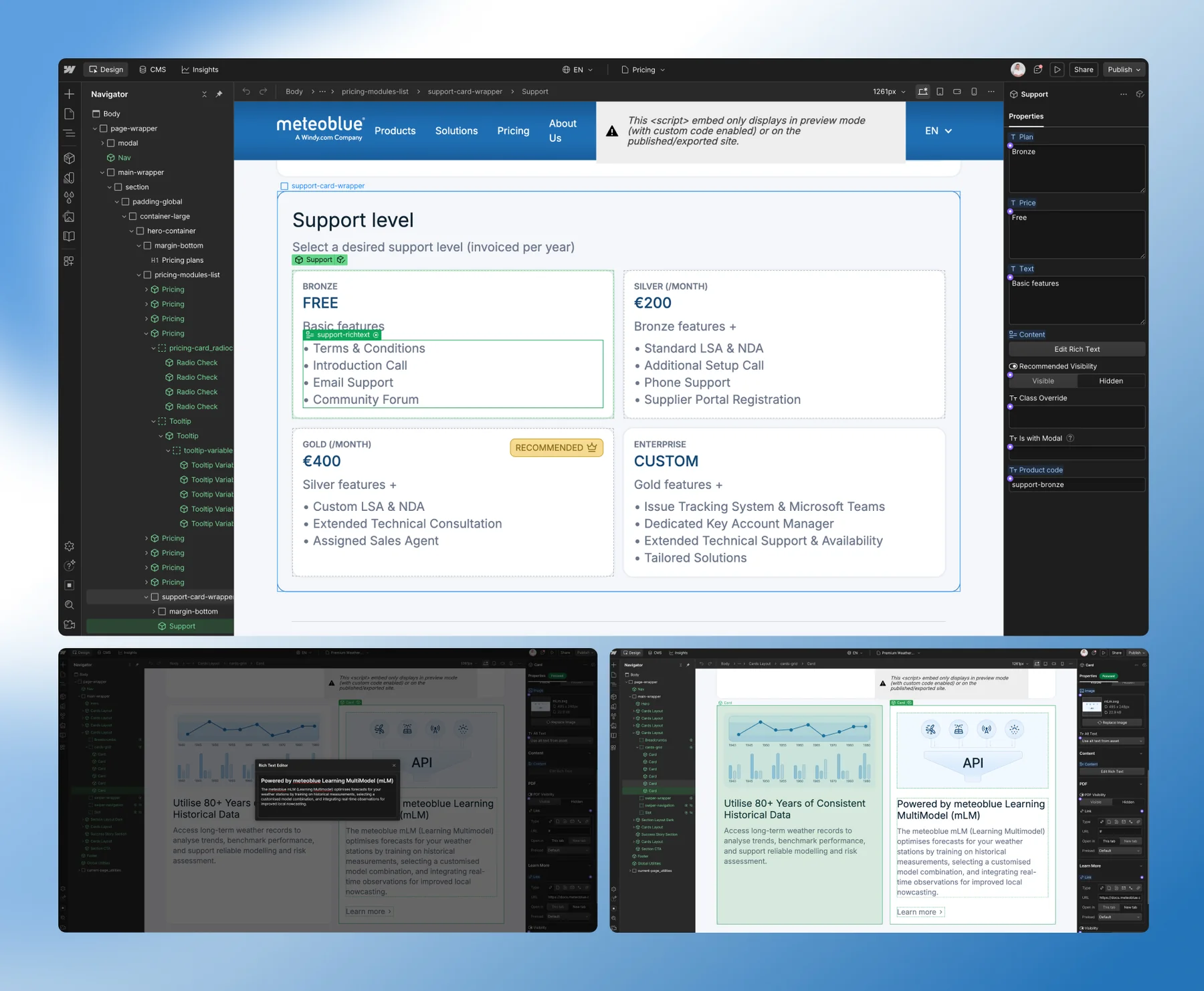This screenshot has width=1204, height=991.
Task: Open the Add elements panel
Action: coord(70,94)
